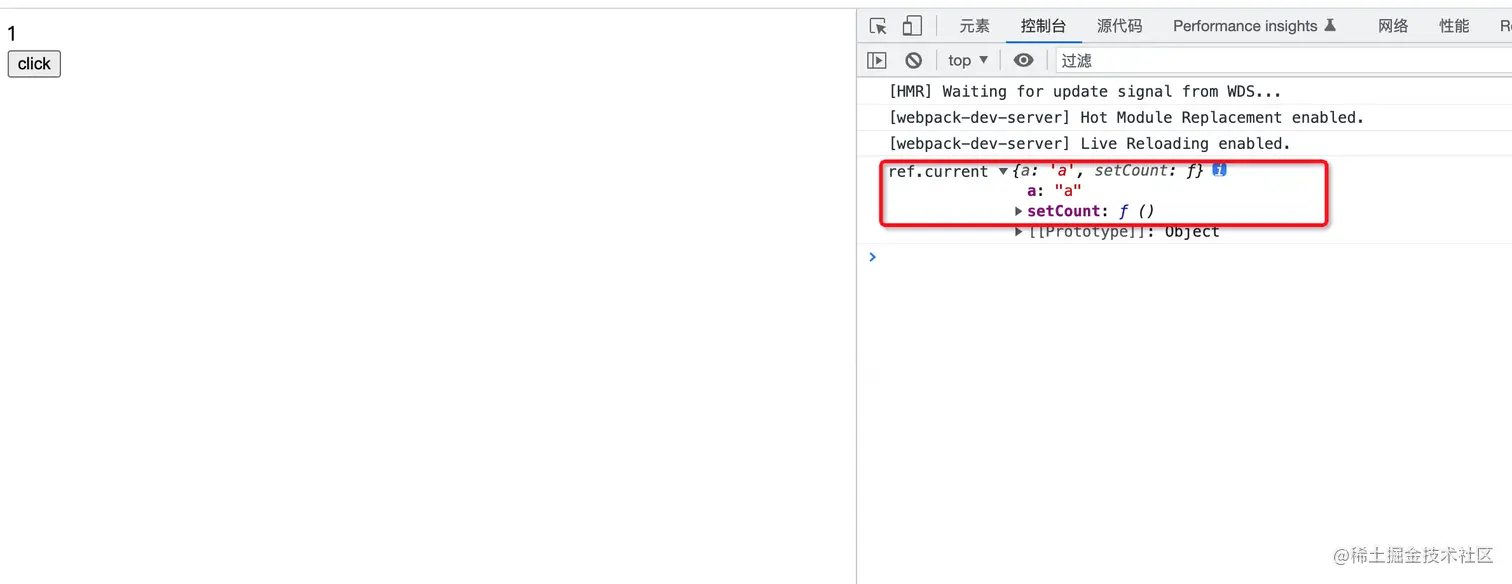Switch to the 元素 tab

click(975, 26)
